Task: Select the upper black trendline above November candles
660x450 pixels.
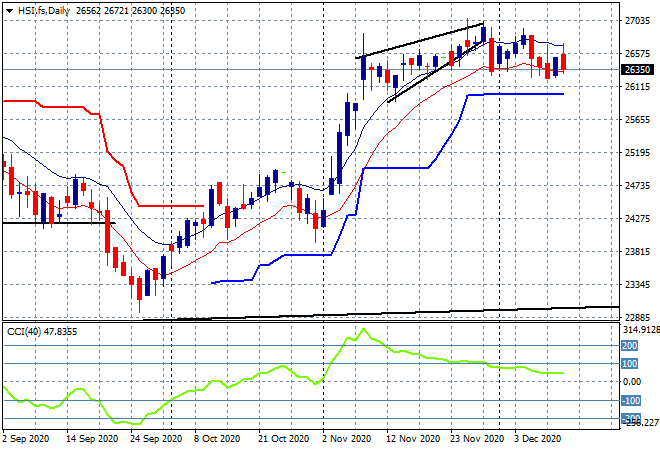Action: [x=419, y=41]
